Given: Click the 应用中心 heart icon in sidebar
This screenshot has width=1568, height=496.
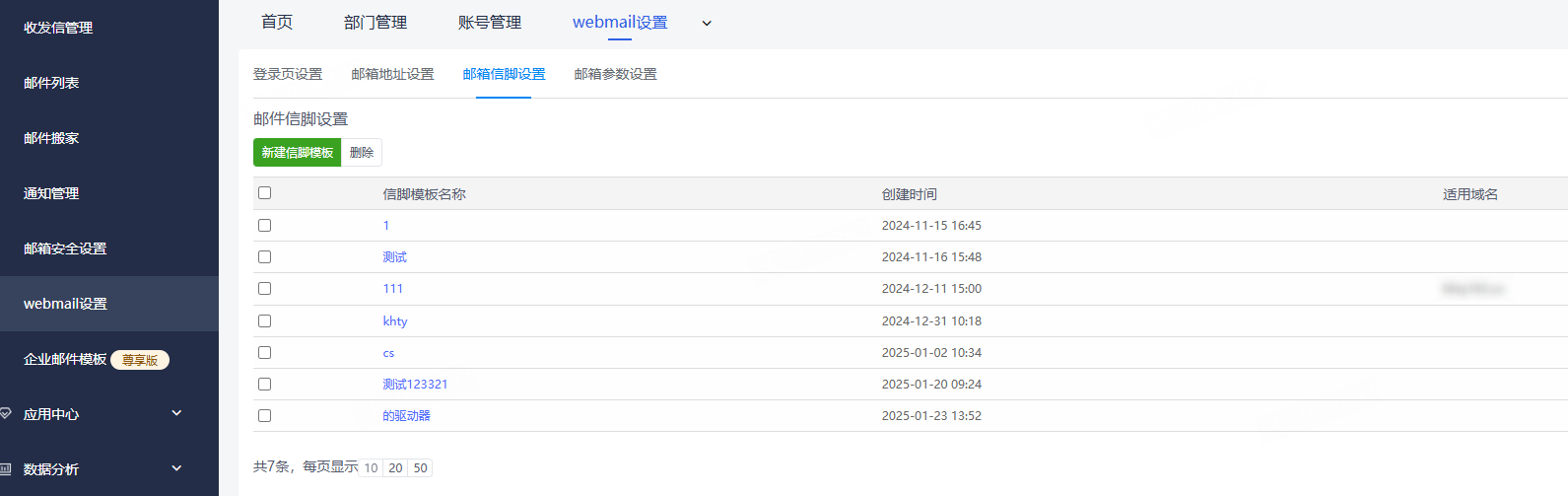Looking at the screenshot, I should pyautogui.click(x=5, y=414).
